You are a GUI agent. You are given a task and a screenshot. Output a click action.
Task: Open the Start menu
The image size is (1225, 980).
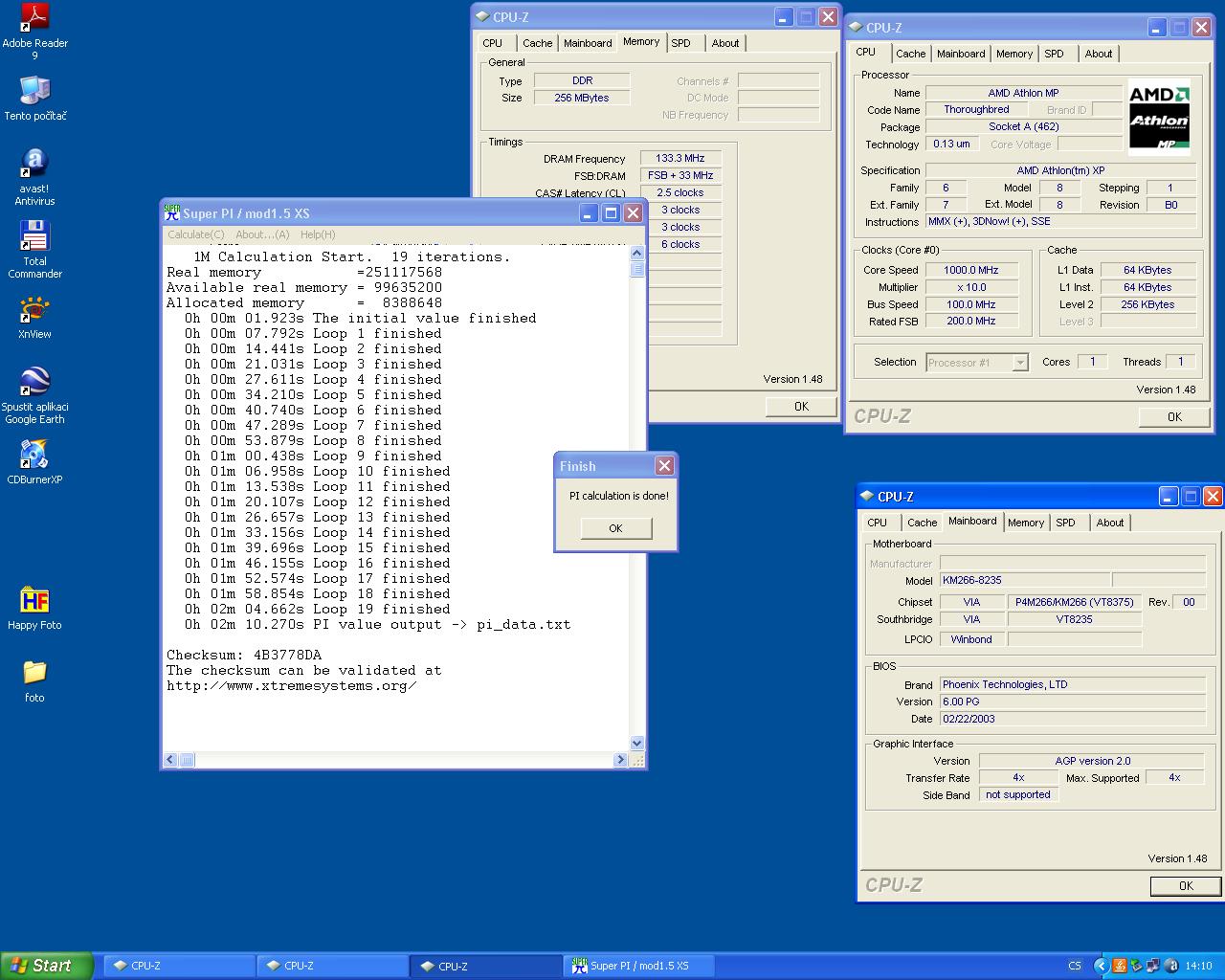[x=47, y=966]
